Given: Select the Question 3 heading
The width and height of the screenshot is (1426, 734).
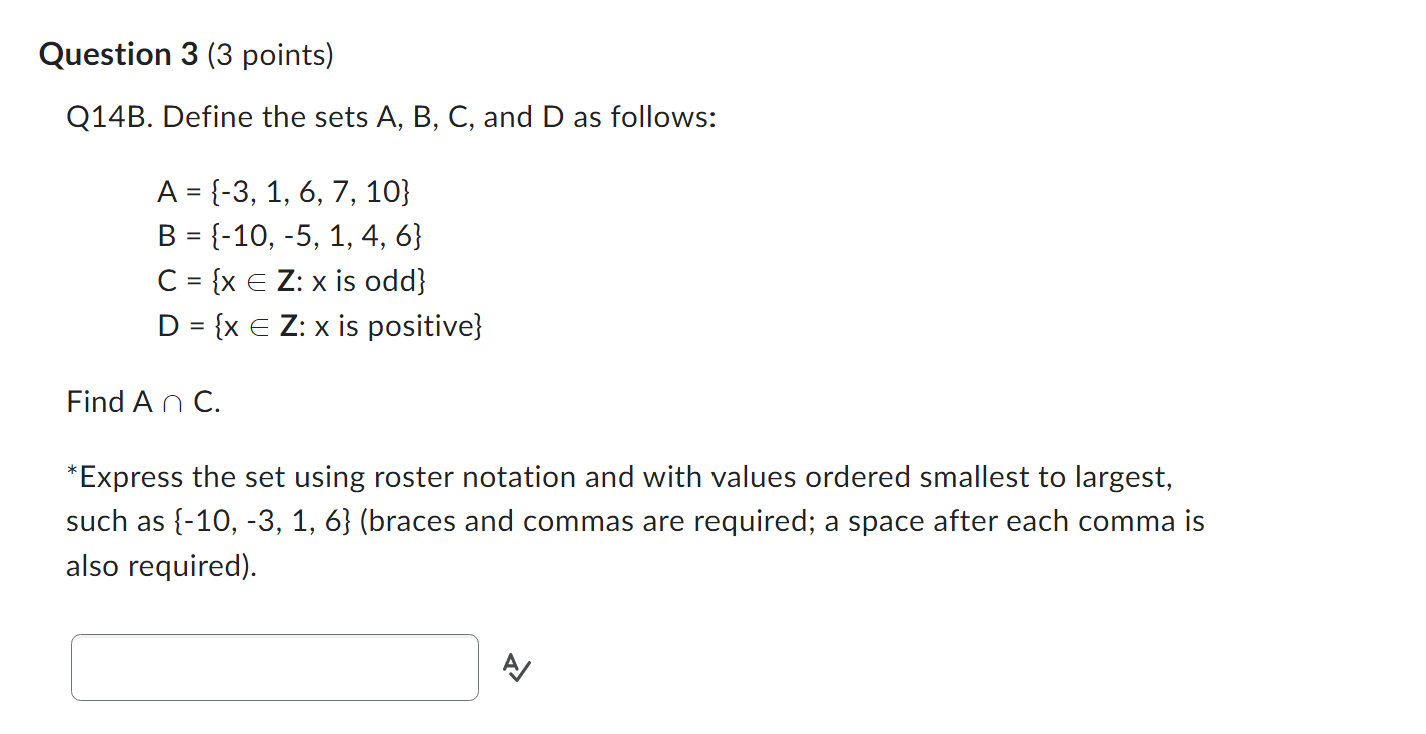Looking at the screenshot, I should click(118, 53).
